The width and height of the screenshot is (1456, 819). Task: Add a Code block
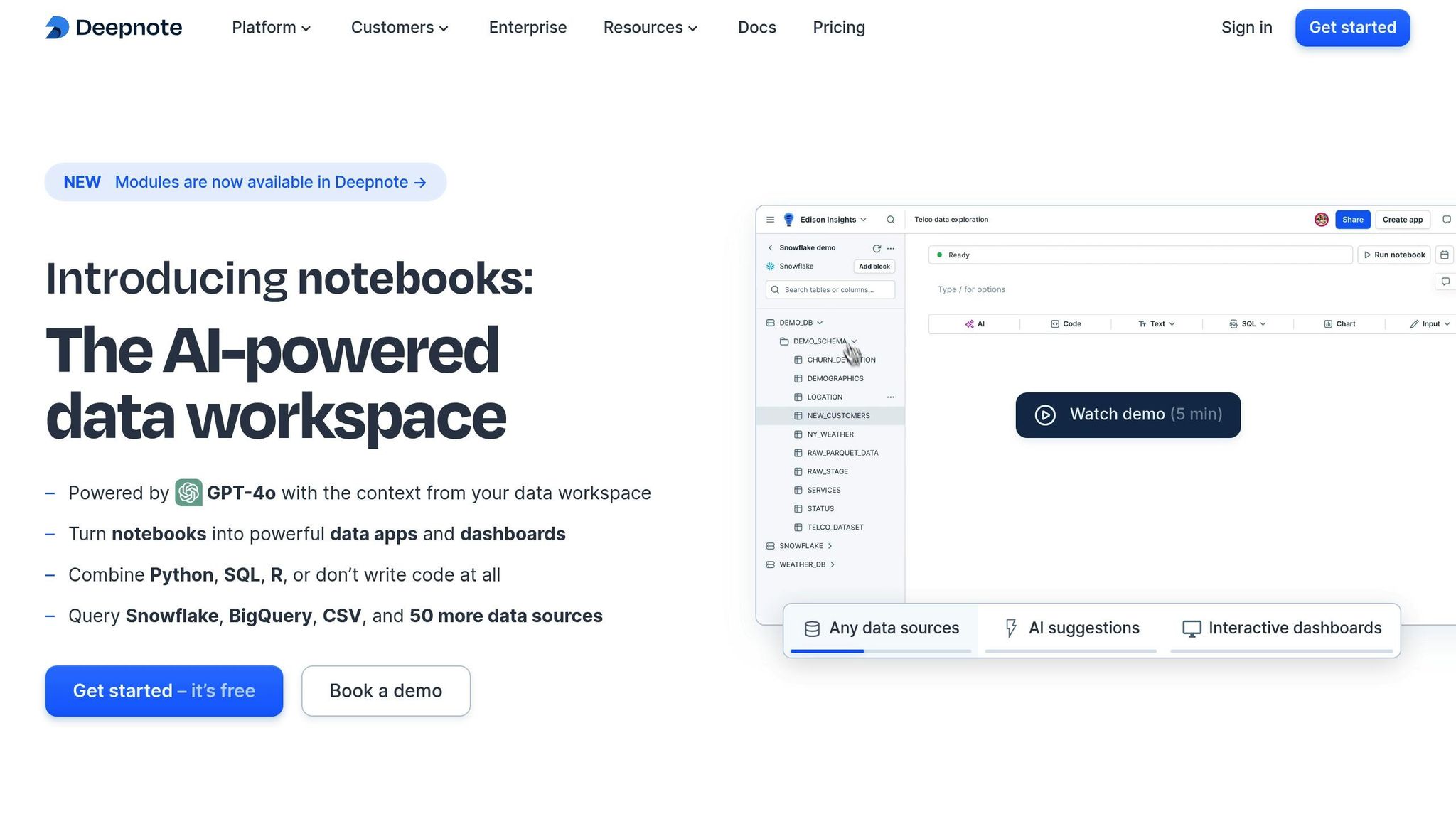(x=1066, y=324)
